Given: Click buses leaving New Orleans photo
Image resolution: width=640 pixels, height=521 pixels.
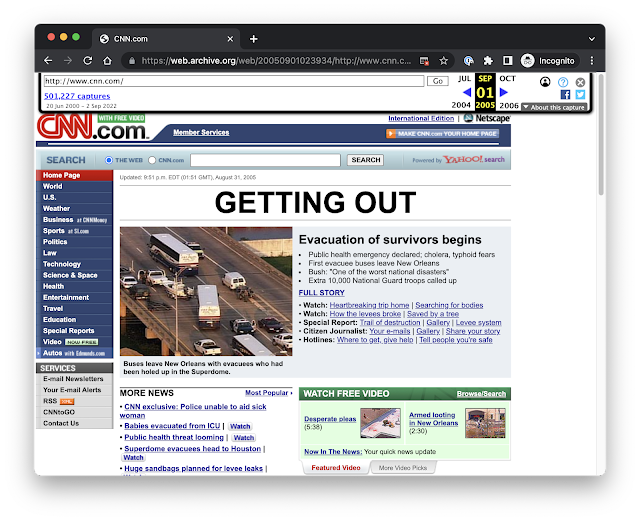Looking at the screenshot, I should coord(206,292).
